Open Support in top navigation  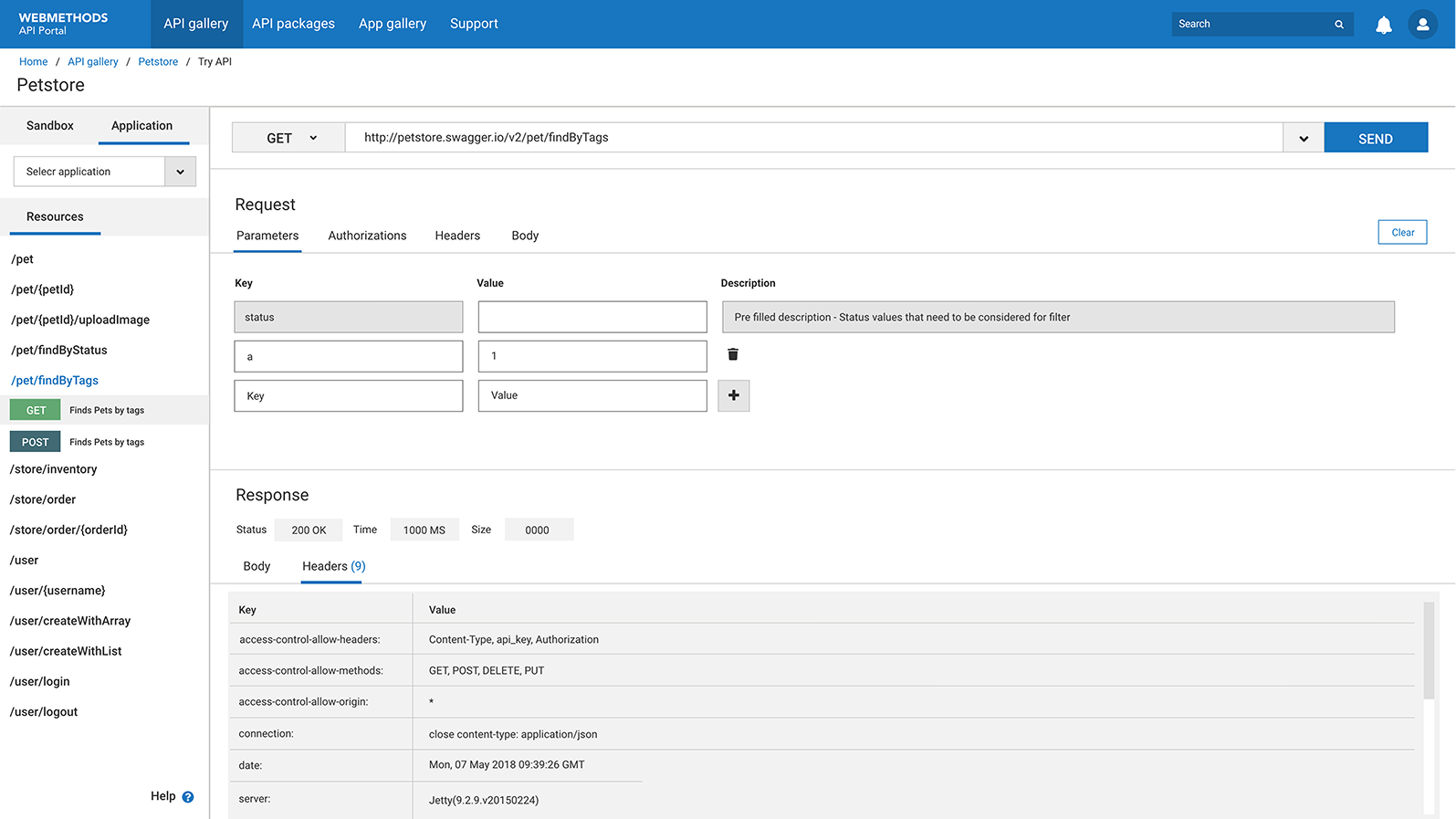[474, 24]
